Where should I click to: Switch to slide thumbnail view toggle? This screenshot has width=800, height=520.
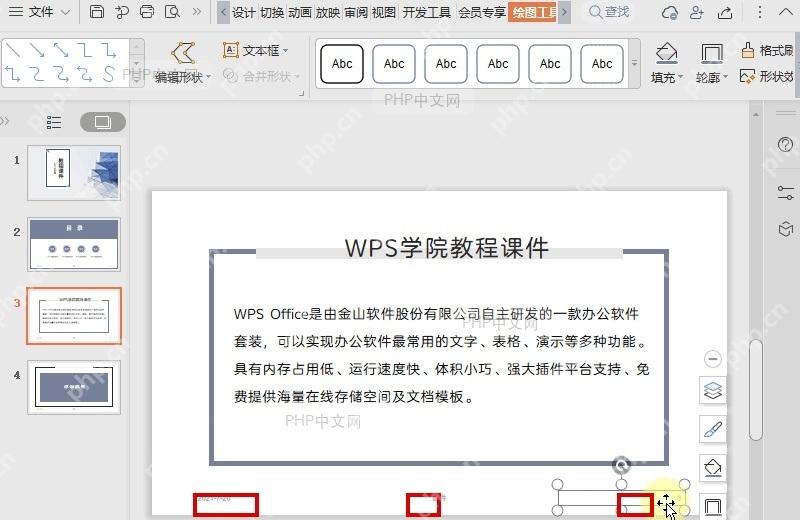(103, 121)
